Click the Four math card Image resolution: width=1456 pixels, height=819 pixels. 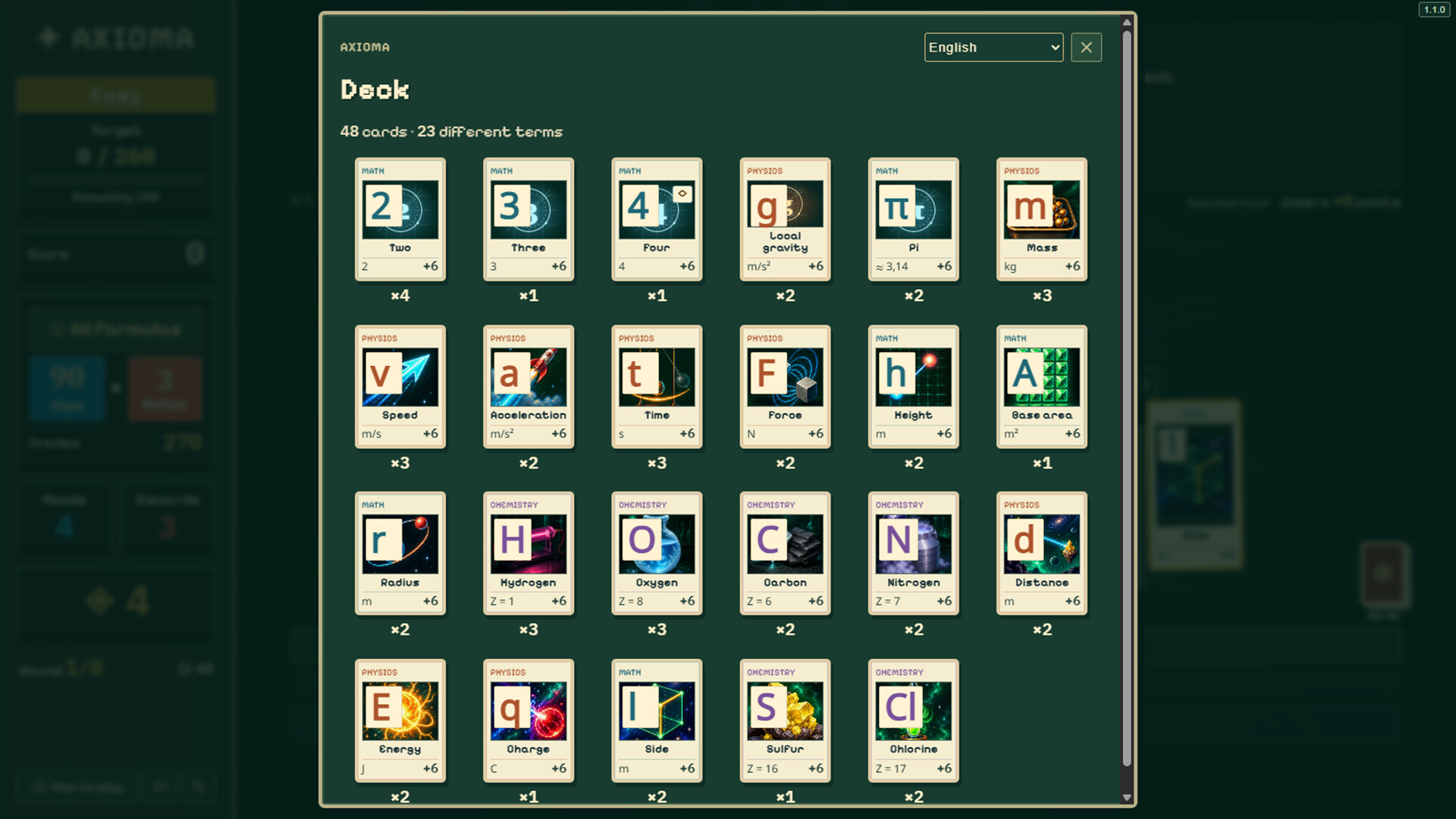pyautogui.click(x=657, y=219)
